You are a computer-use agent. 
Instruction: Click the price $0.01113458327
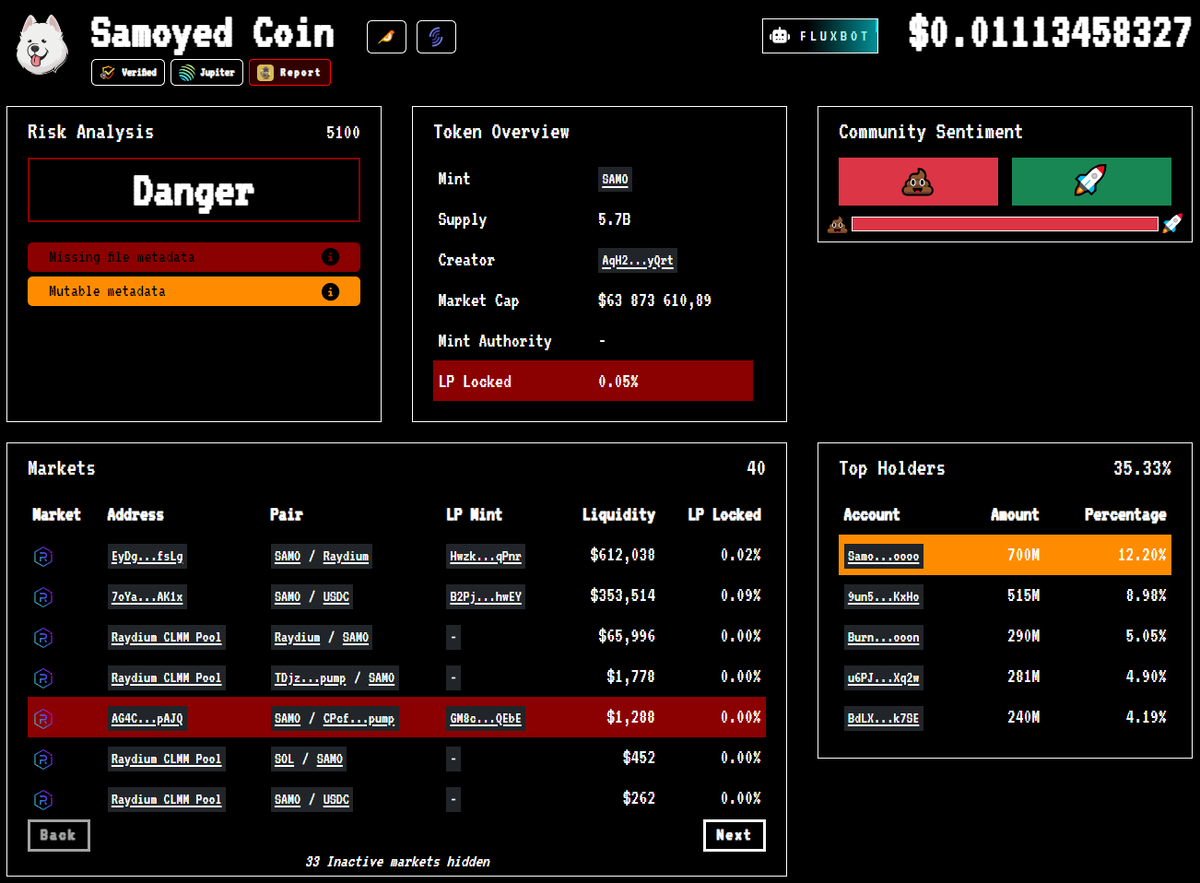[1050, 33]
